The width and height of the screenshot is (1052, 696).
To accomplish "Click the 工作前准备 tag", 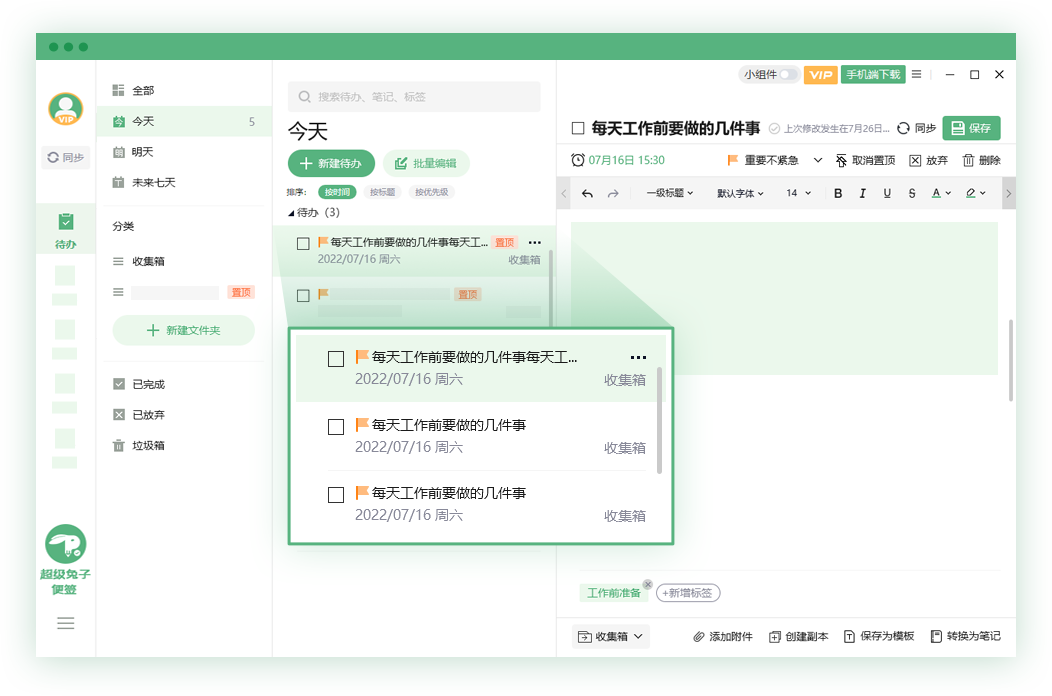I will click(614, 593).
